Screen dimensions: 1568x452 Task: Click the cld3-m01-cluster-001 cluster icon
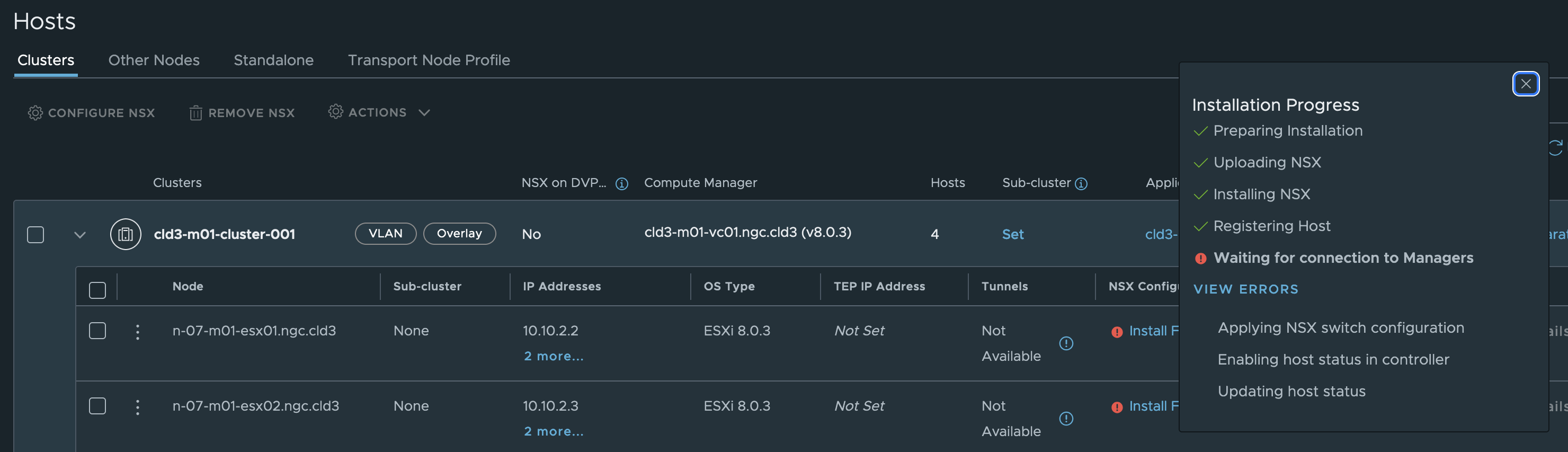[x=126, y=234]
